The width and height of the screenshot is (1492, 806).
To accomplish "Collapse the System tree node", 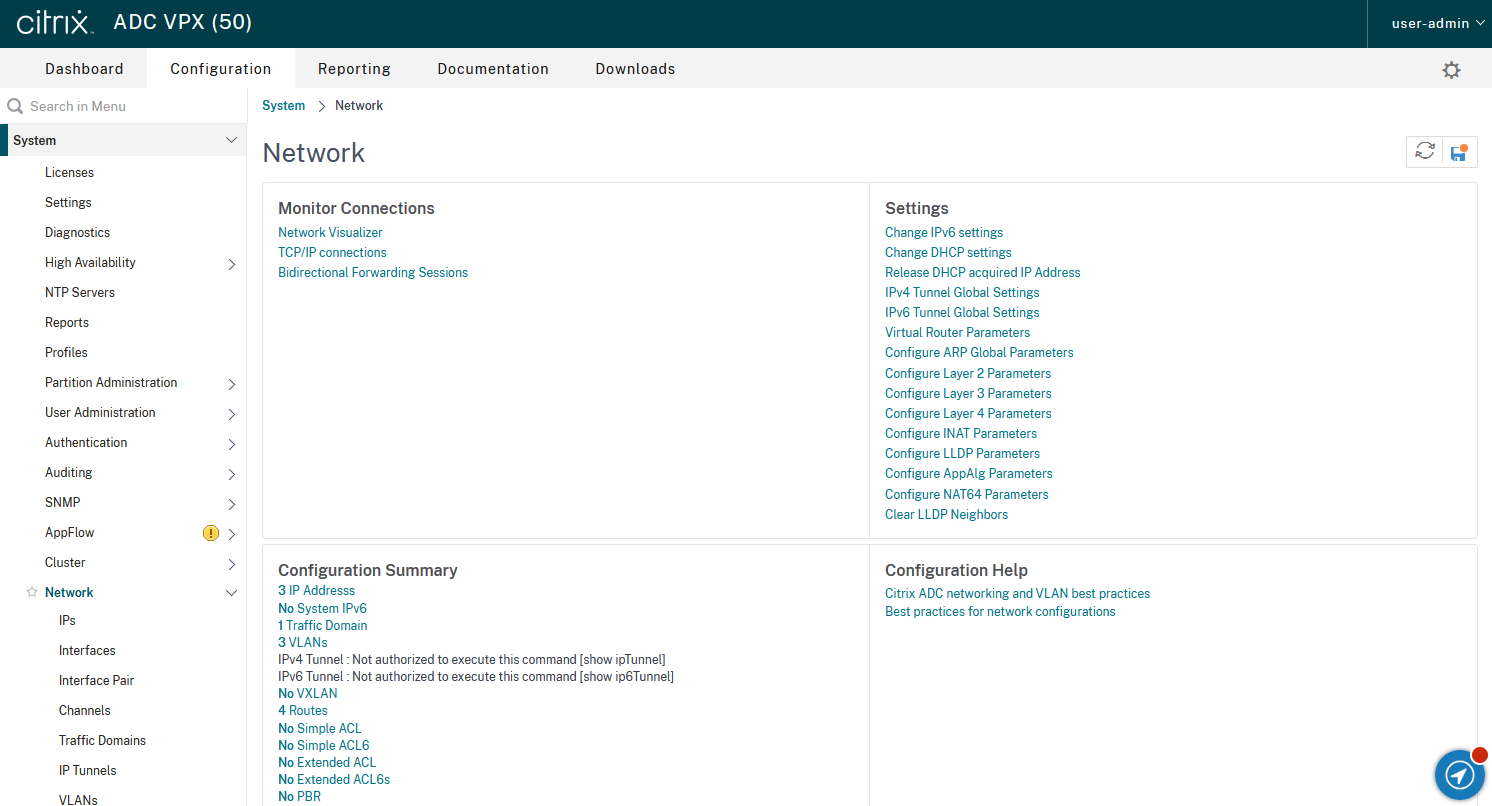I will point(231,141).
